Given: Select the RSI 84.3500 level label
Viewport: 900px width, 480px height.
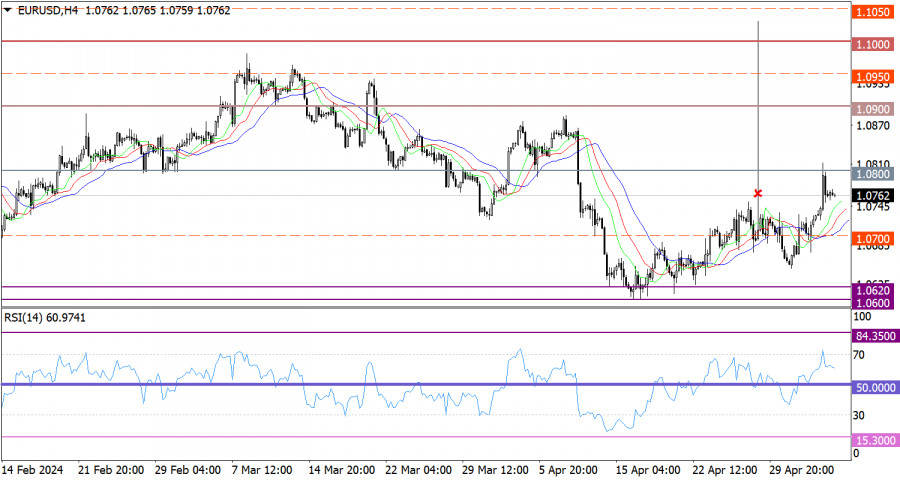Looking at the screenshot, I should pos(875,336).
